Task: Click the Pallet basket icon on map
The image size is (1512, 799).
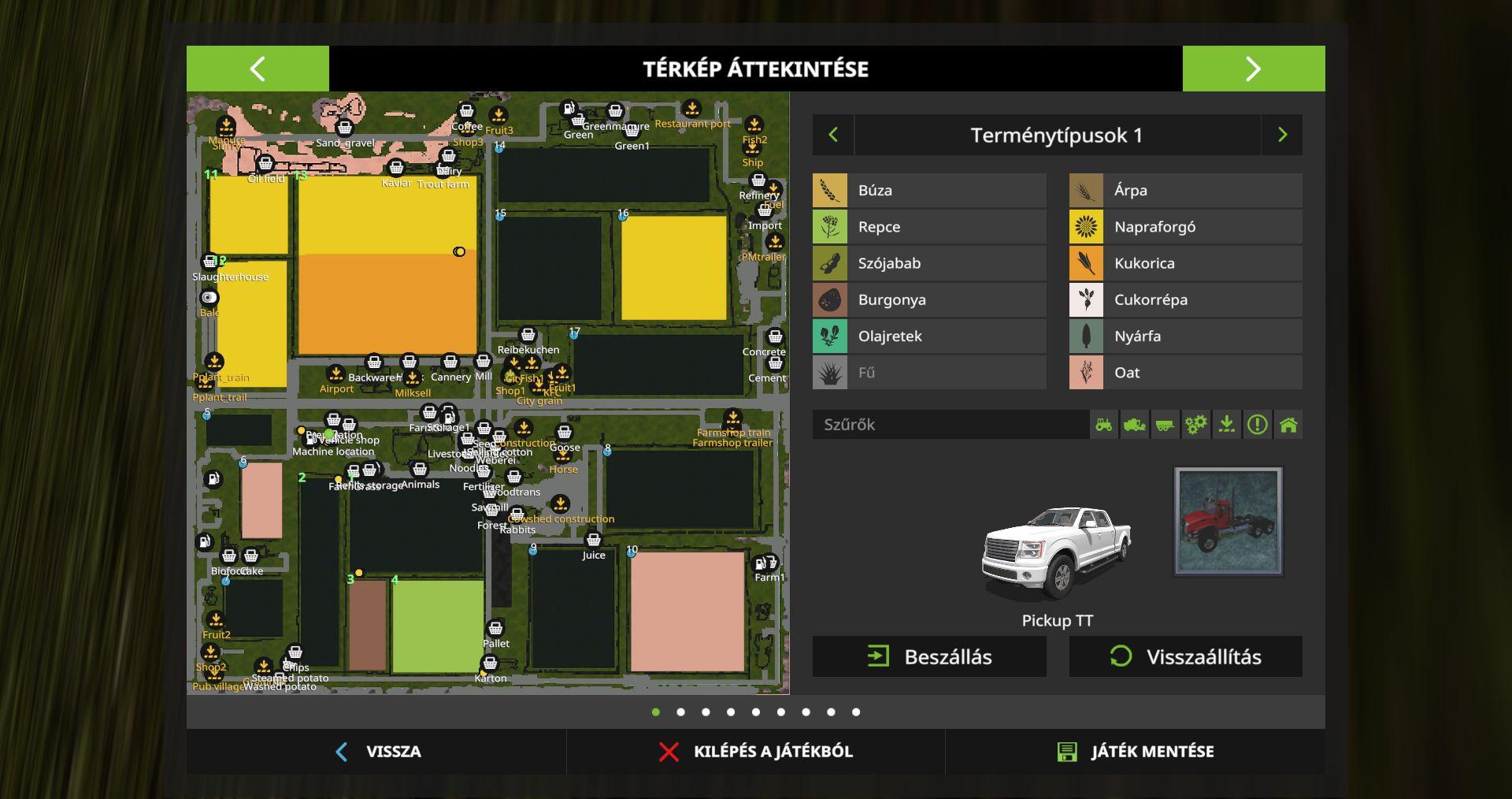Action: coord(495,628)
